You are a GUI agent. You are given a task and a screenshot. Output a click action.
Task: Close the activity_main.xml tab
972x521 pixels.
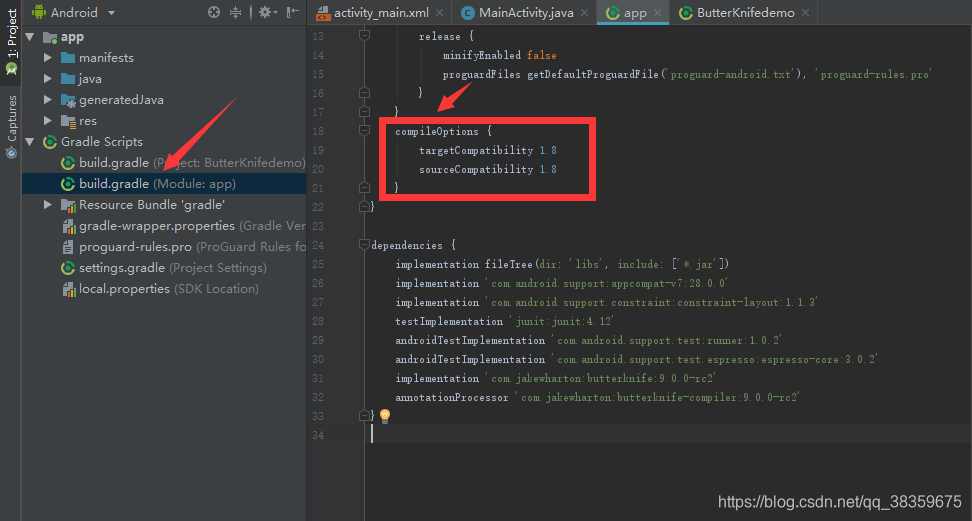pos(440,12)
